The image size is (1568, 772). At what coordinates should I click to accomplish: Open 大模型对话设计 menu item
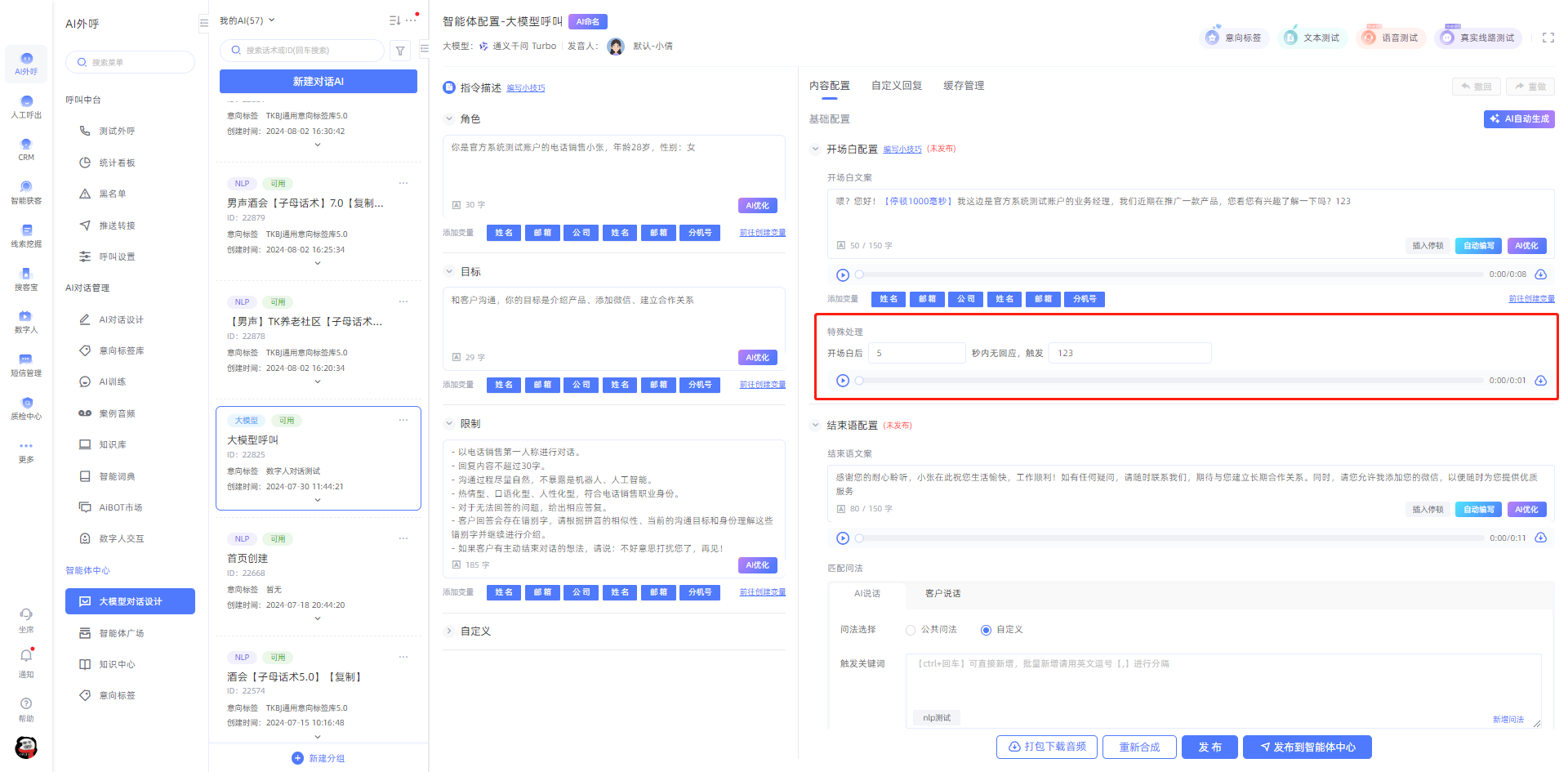click(130, 601)
